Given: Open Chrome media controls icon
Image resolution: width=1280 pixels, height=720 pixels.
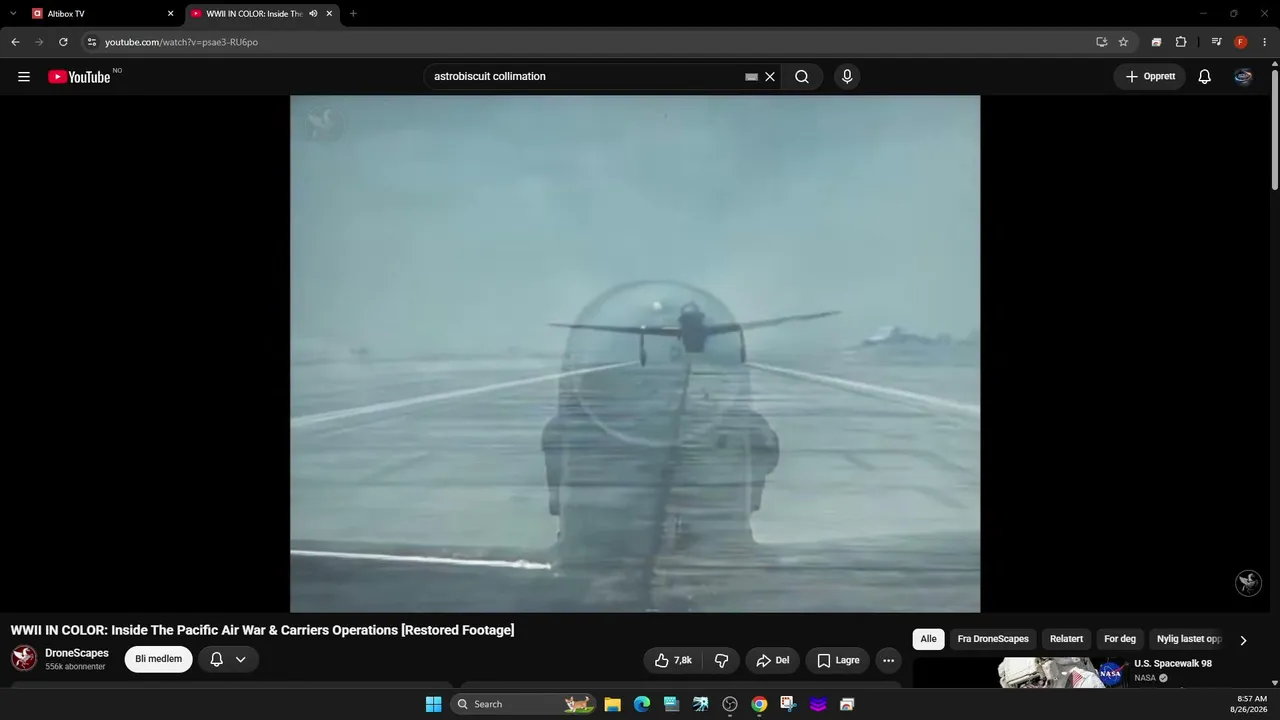Looking at the screenshot, I should point(1216,42).
